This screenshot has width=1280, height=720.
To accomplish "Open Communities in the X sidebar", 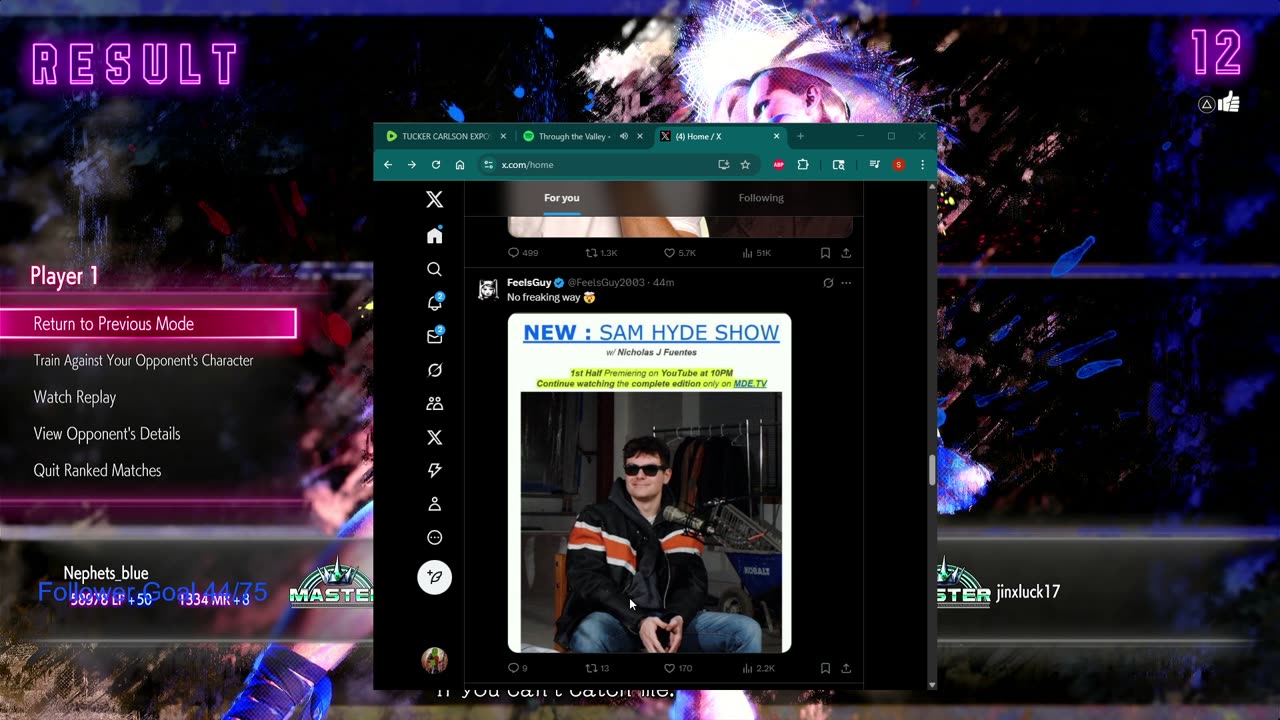I will [434, 403].
